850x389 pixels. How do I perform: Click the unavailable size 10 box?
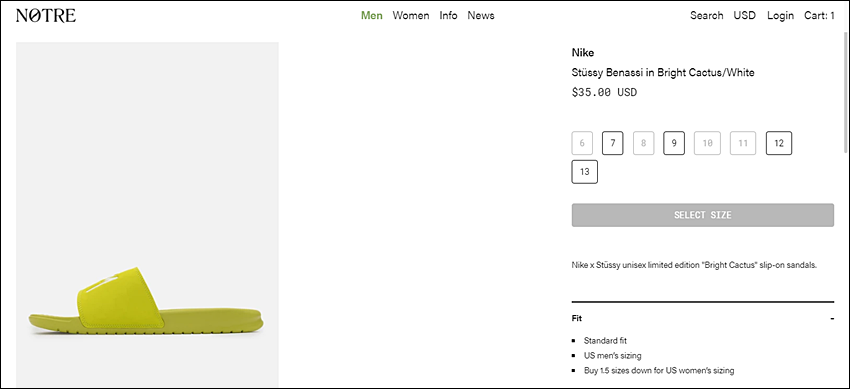tap(707, 144)
